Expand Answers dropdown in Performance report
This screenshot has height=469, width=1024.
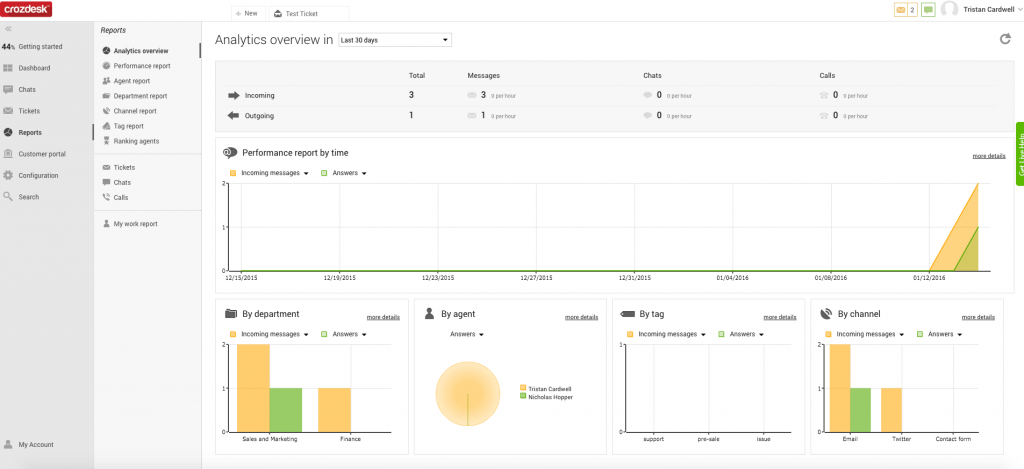point(364,174)
